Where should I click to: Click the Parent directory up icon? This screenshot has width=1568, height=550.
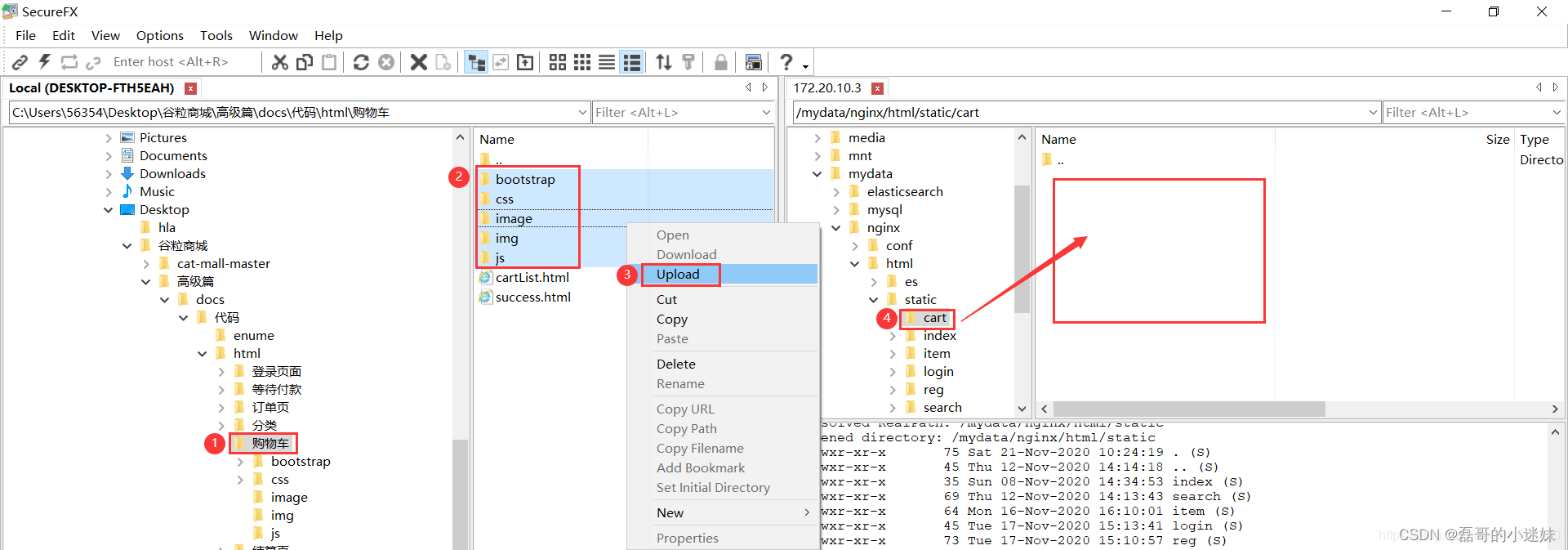tap(525, 62)
